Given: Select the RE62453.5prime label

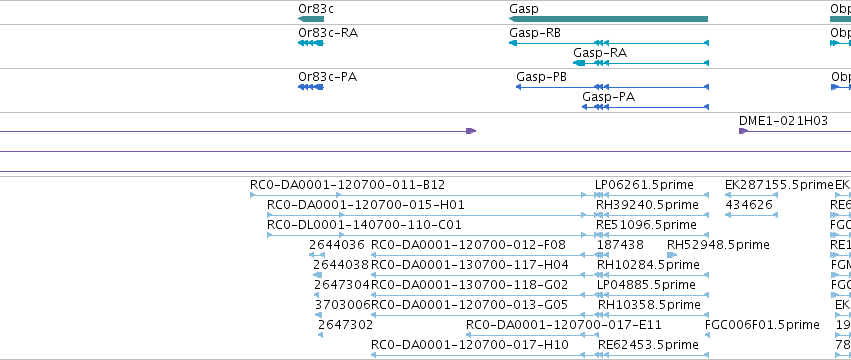Looking at the screenshot, I should 648,345.
